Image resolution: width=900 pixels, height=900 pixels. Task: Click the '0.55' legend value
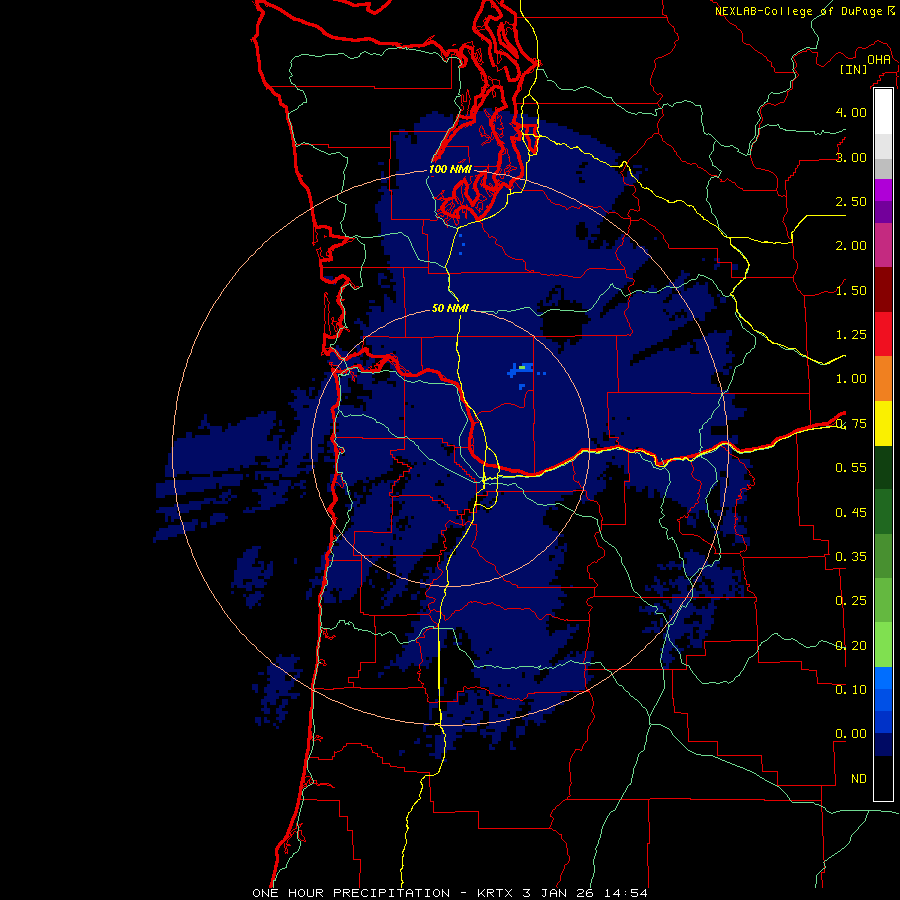coord(851,468)
